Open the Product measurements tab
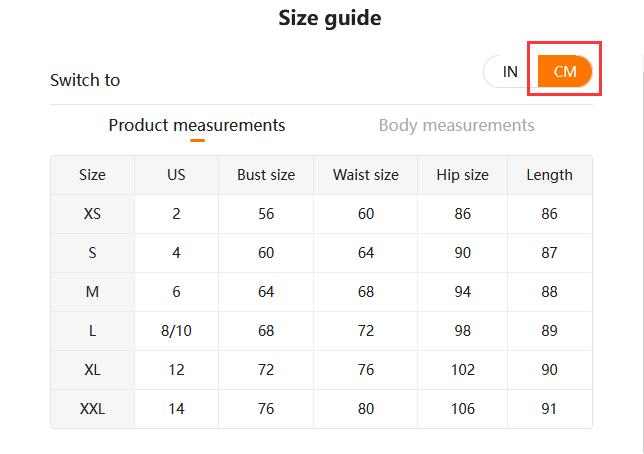This screenshot has height=454, width=644. [x=197, y=125]
